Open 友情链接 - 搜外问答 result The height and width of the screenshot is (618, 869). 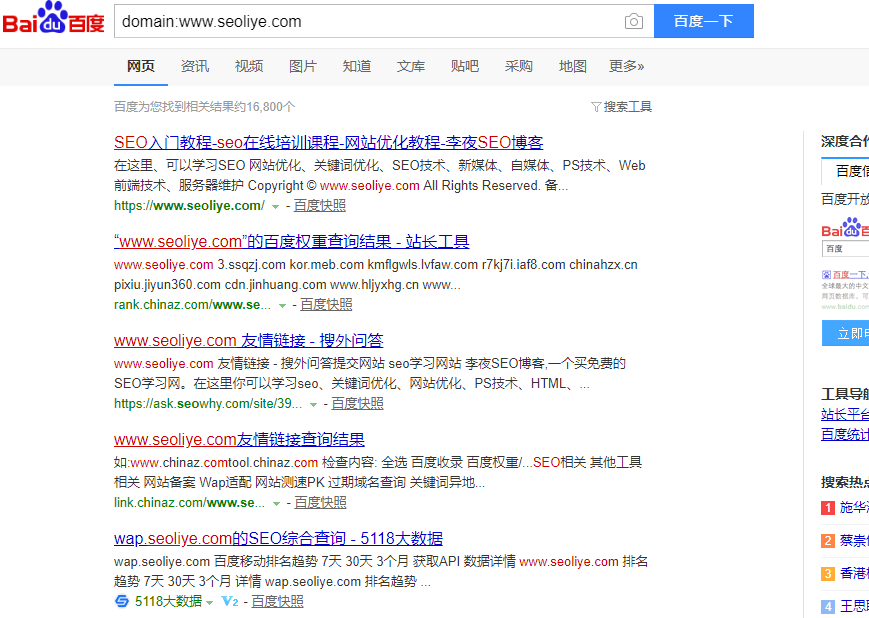point(249,340)
